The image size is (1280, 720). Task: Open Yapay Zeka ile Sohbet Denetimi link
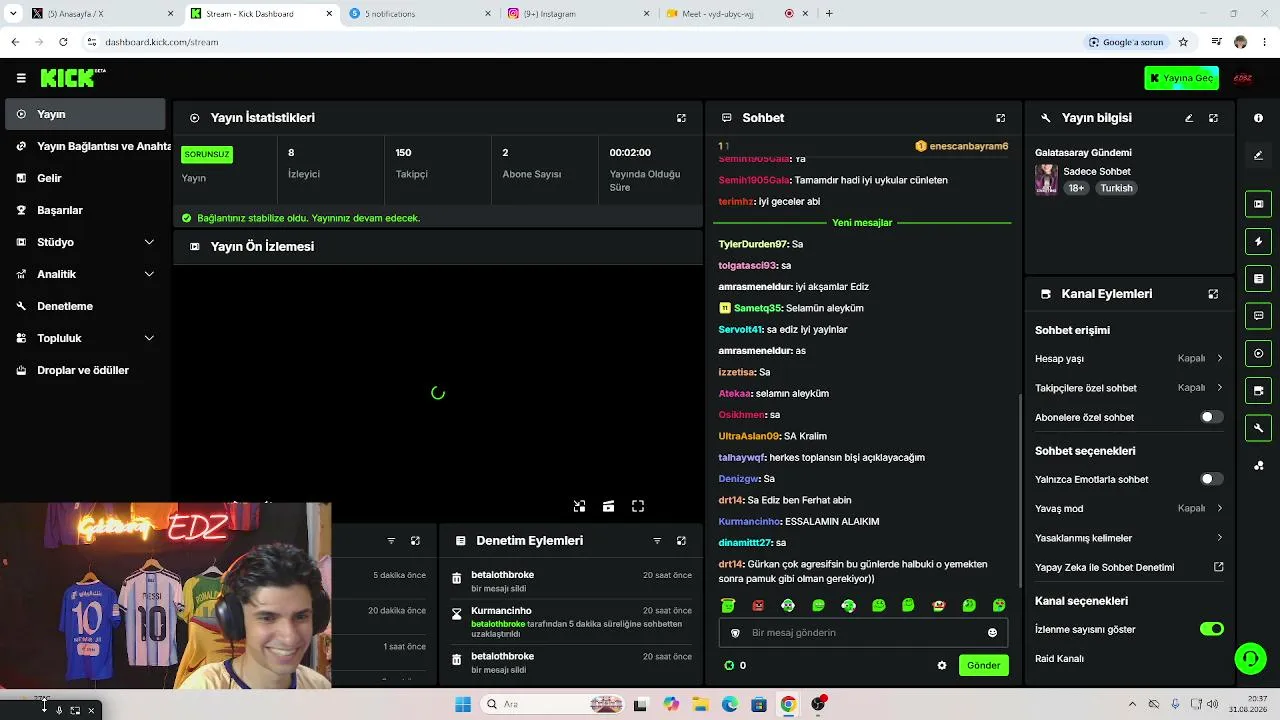pos(1129,567)
